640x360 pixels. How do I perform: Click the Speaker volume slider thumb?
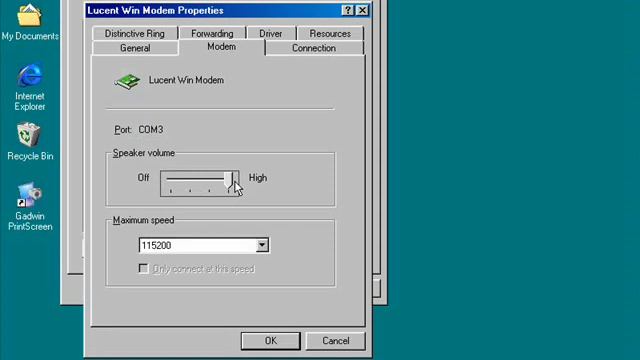tap(229, 180)
